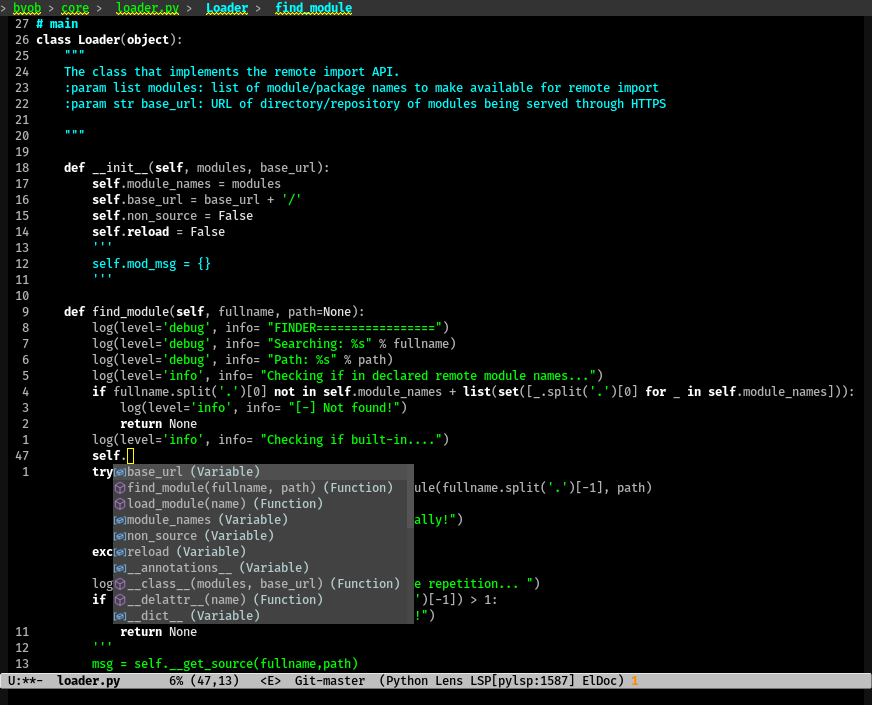This screenshot has width=872, height=705.
Task: Click the U:**- buffer status indicator
Action: 25,681
